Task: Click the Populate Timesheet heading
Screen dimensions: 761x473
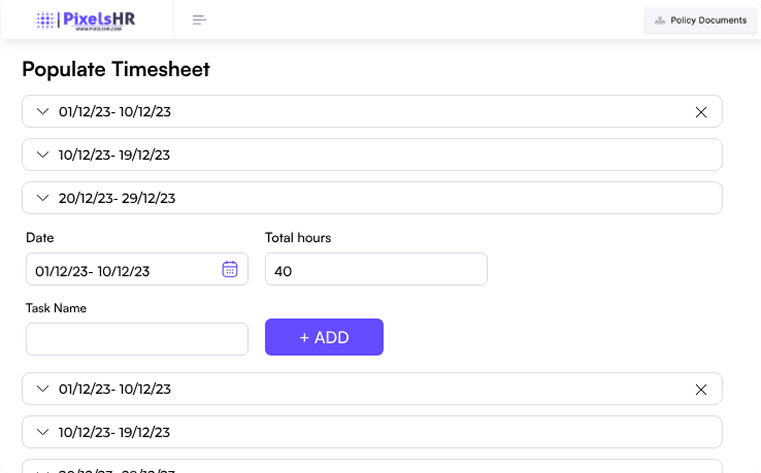Action: coord(116,69)
